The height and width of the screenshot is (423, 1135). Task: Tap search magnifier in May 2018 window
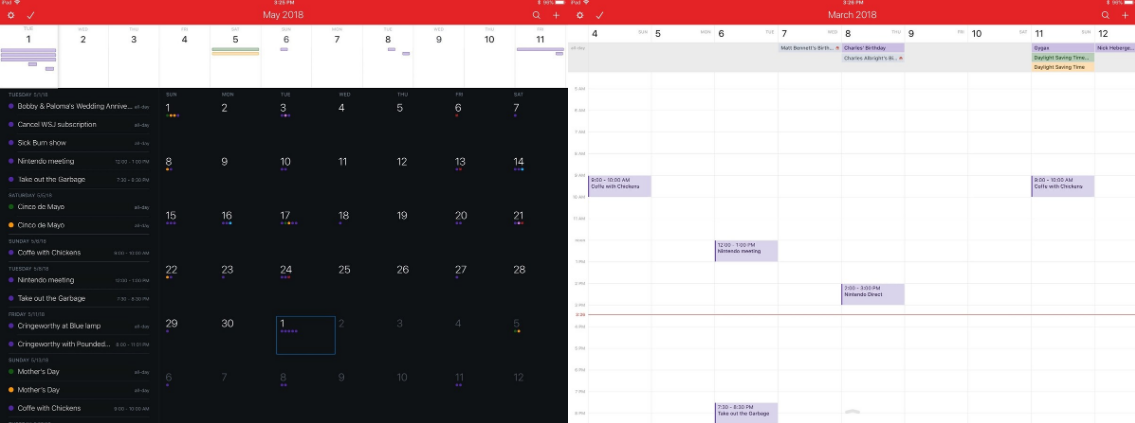coord(536,15)
